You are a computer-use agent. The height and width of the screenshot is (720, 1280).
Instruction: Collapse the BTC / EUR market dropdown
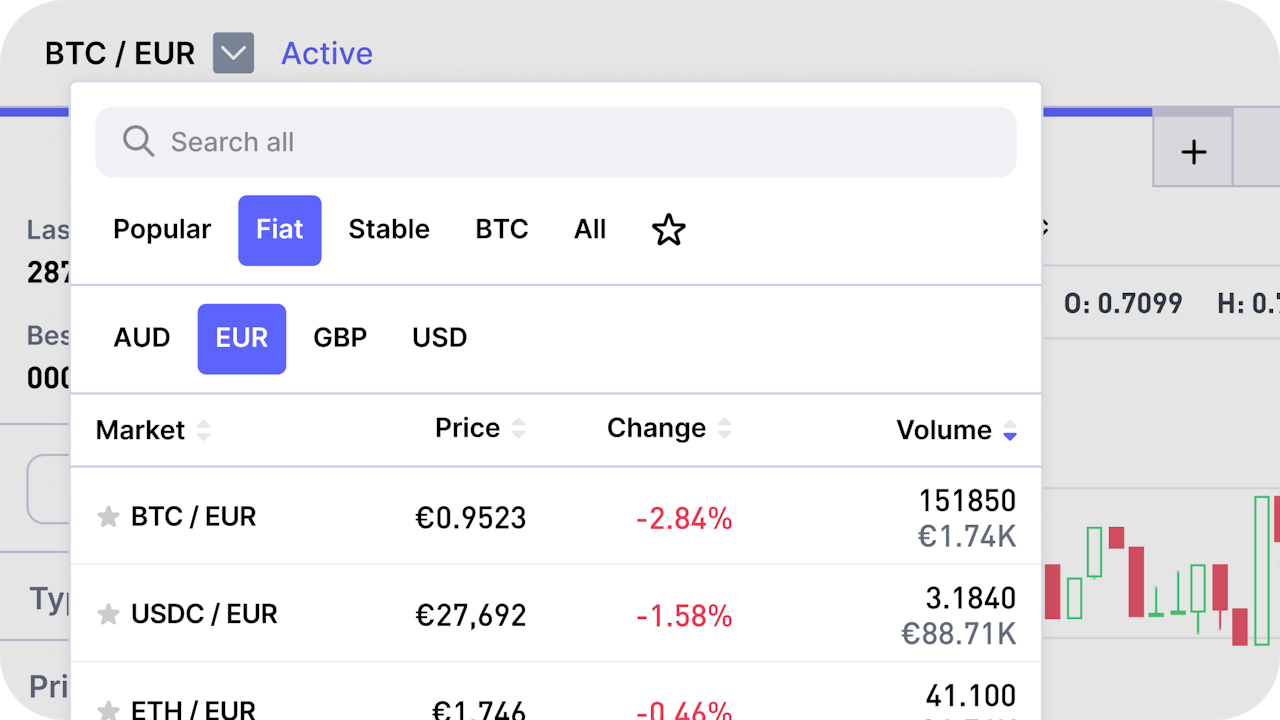(233, 53)
